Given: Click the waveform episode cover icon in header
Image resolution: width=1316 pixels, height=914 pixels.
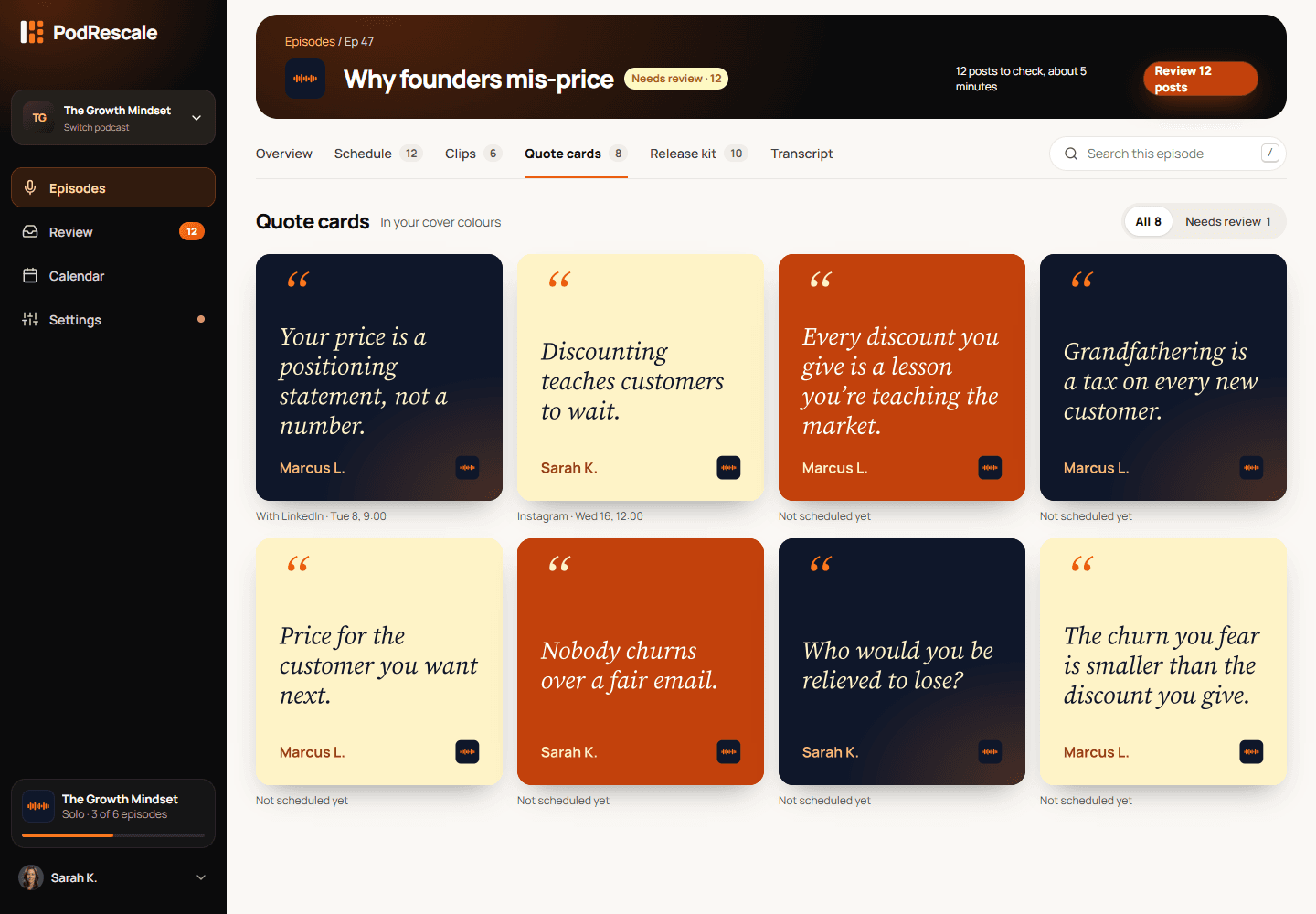Looking at the screenshot, I should tap(305, 79).
